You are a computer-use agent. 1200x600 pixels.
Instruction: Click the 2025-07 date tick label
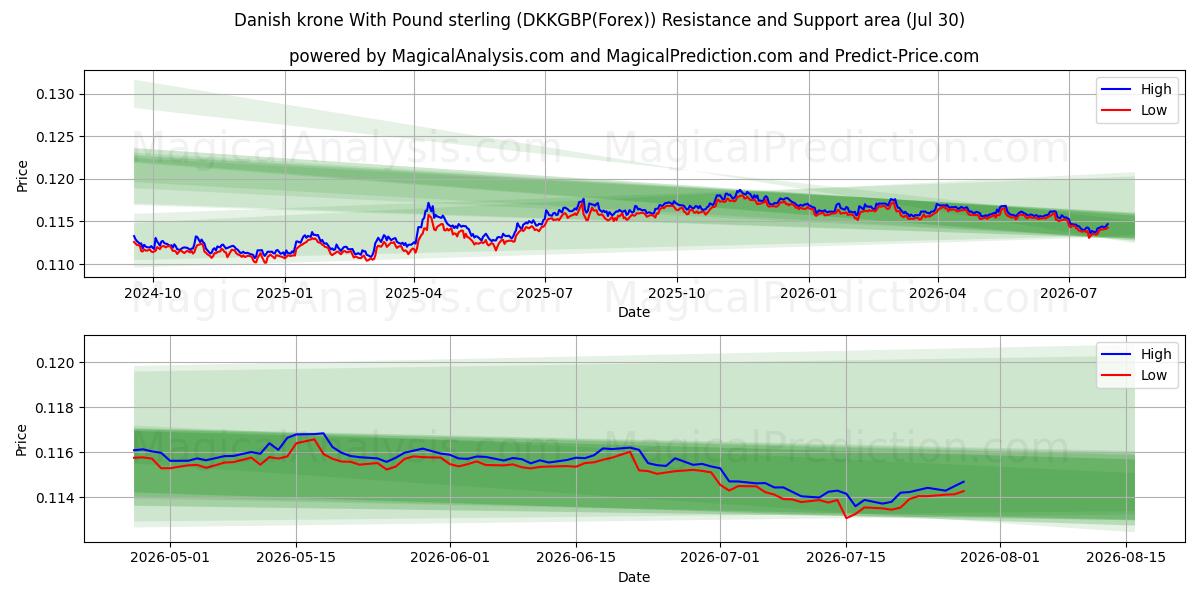click(x=544, y=293)
